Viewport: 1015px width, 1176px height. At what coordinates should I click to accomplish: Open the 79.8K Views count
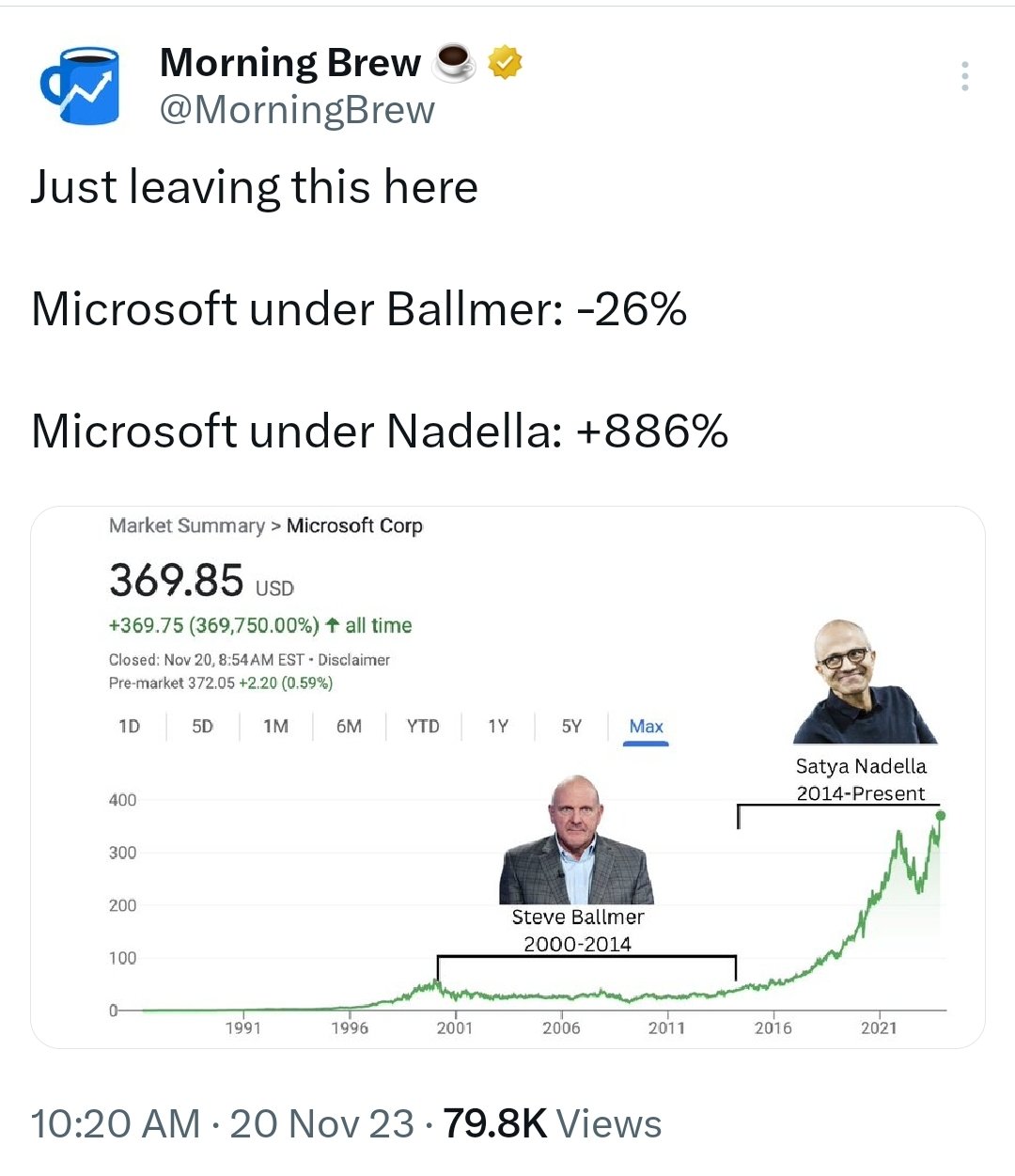(x=552, y=1124)
